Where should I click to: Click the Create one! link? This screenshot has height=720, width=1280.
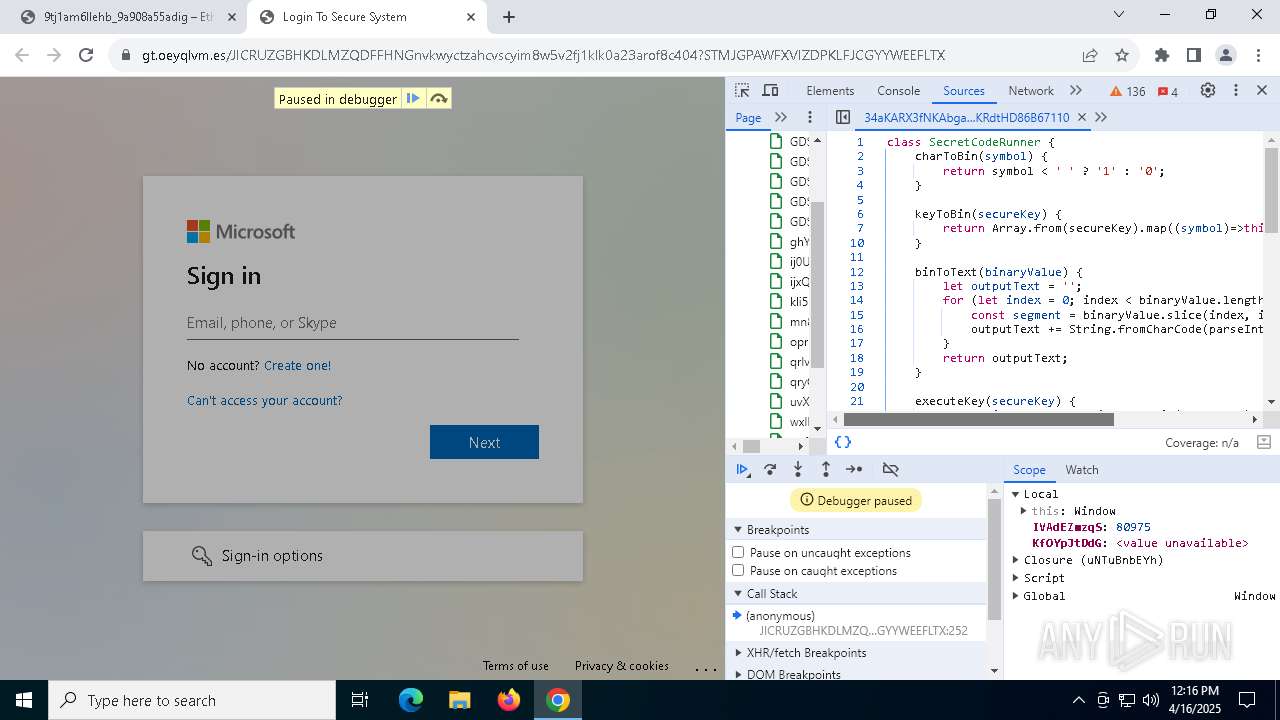pyautogui.click(x=297, y=365)
